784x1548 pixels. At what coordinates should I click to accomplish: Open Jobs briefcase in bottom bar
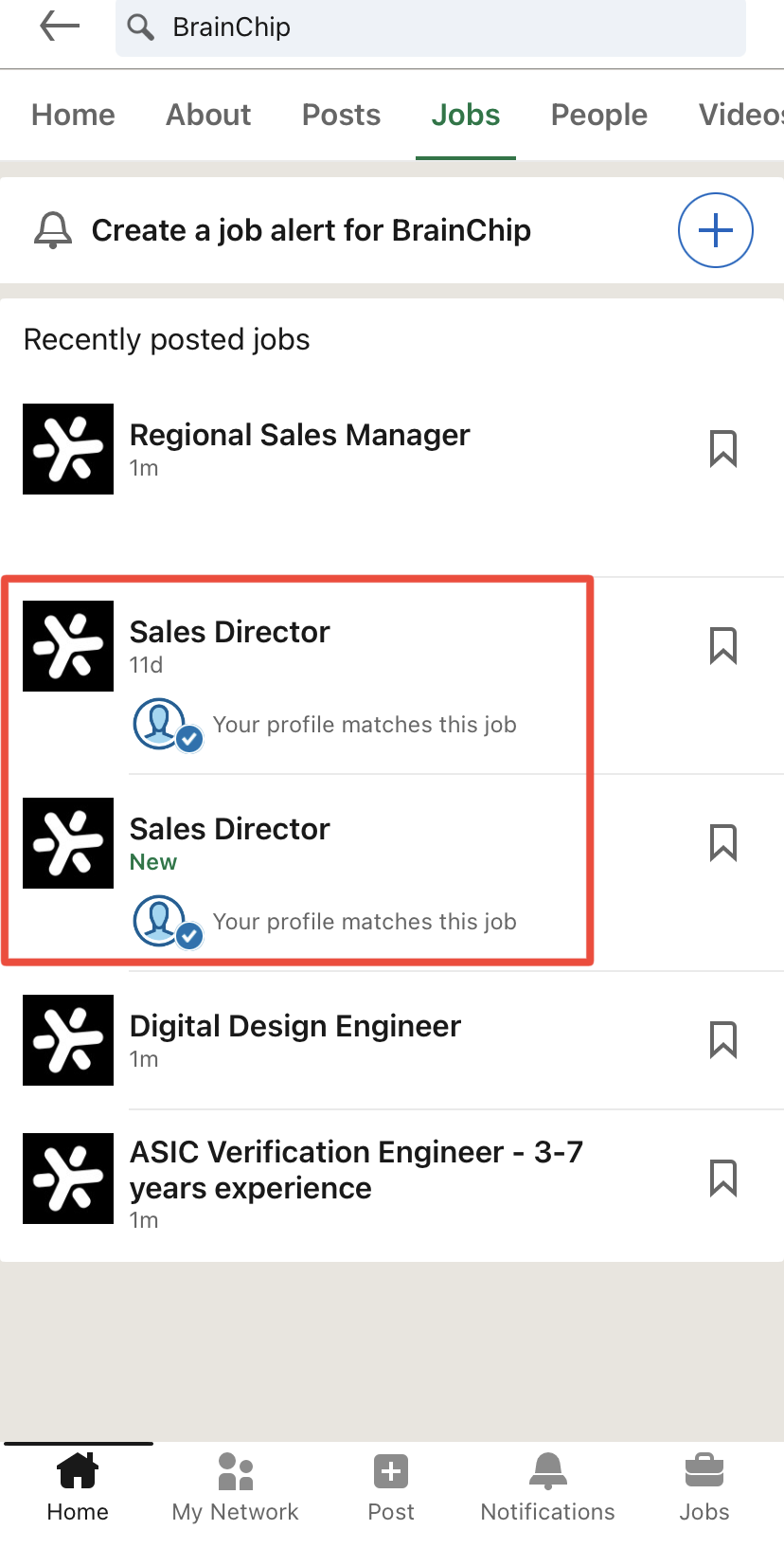[704, 1487]
